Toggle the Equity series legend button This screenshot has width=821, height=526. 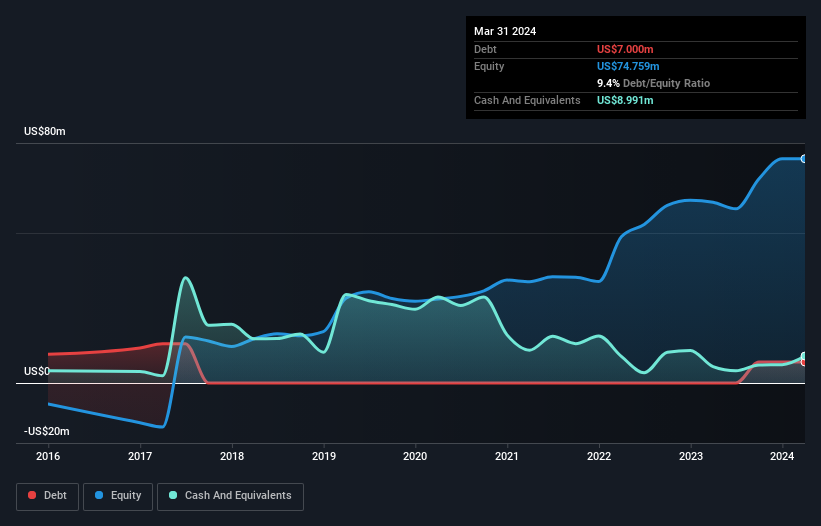[118, 496]
